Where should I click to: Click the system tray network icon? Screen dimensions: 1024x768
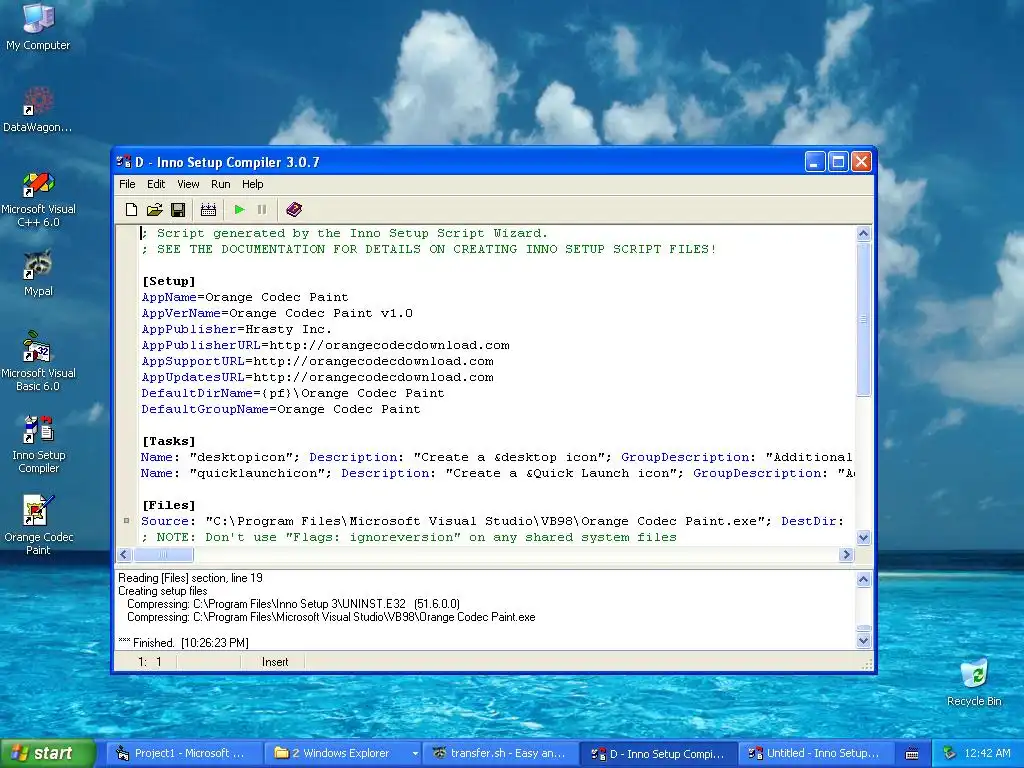click(950, 753)
